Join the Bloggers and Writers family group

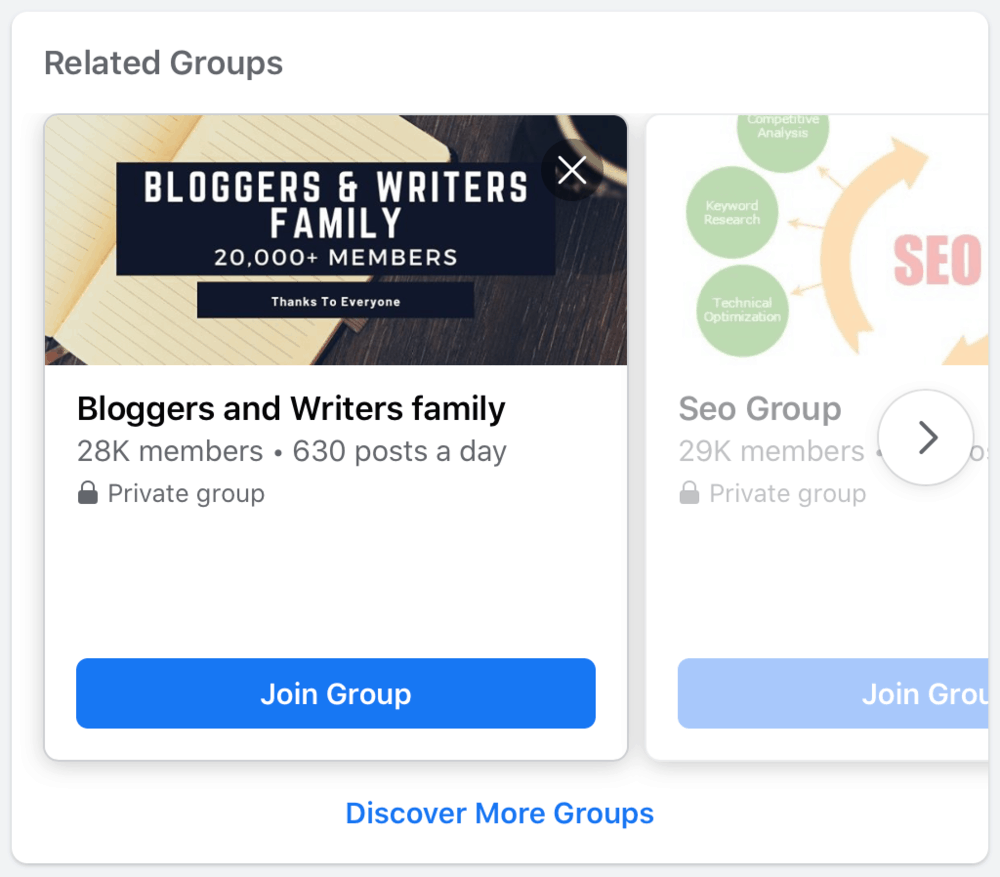coord(336,693)
